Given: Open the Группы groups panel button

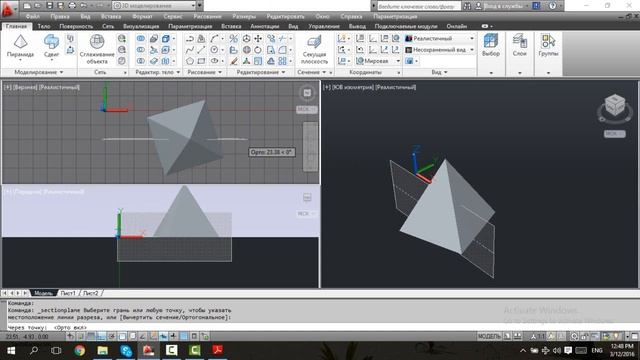Looking at the screenshot, I should [x=548, y=46].
